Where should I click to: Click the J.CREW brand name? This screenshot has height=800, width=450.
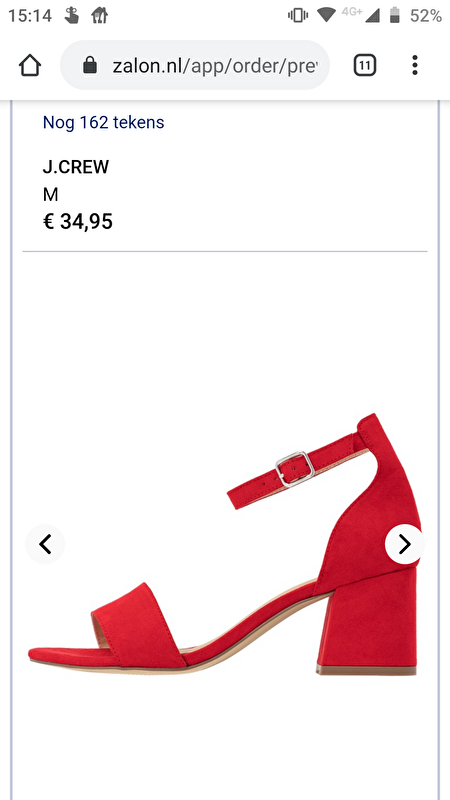[x=76, y=167]
